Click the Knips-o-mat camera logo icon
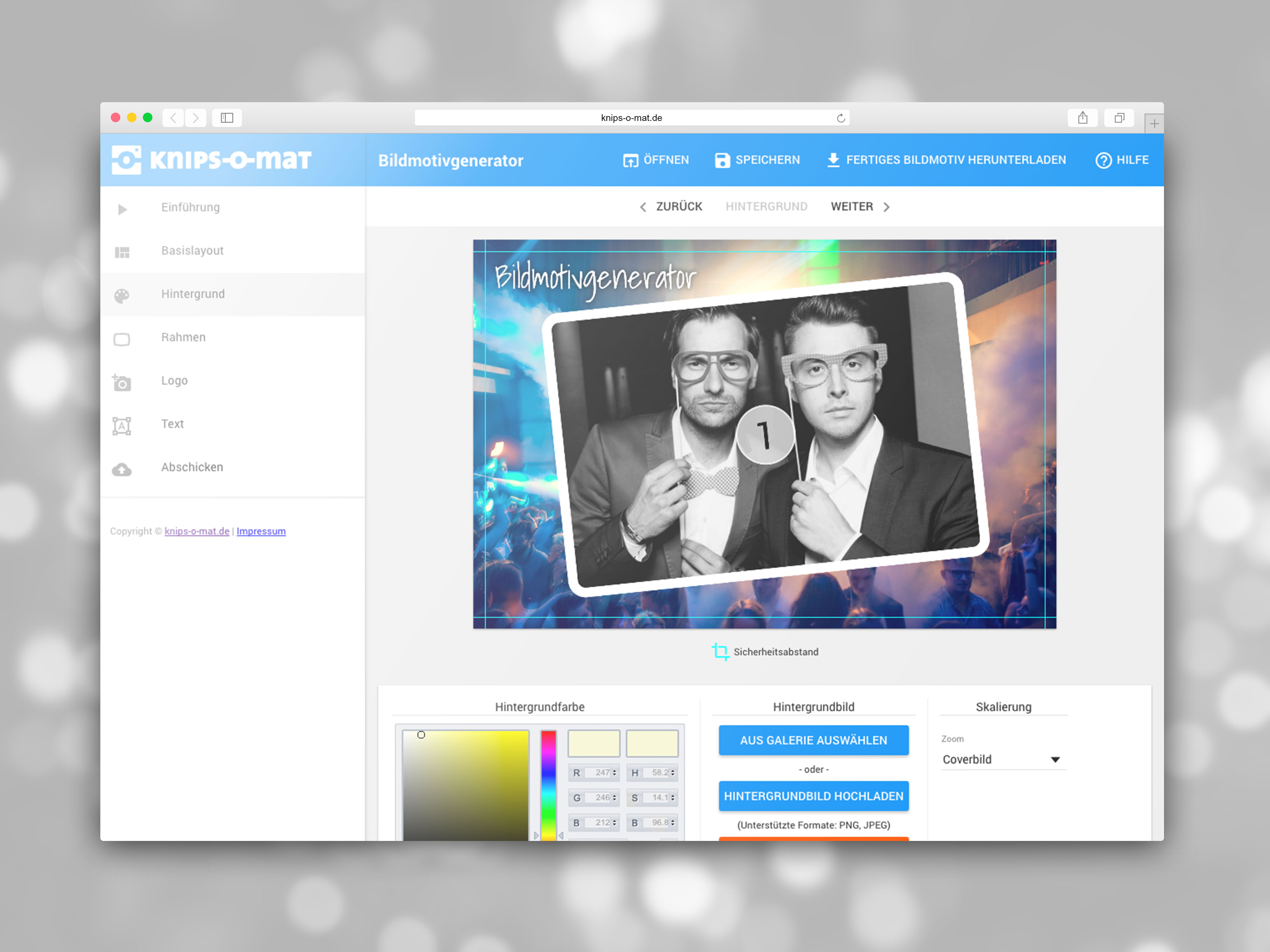This screenshot has height=952, width=1270. [x=126, y=160]
